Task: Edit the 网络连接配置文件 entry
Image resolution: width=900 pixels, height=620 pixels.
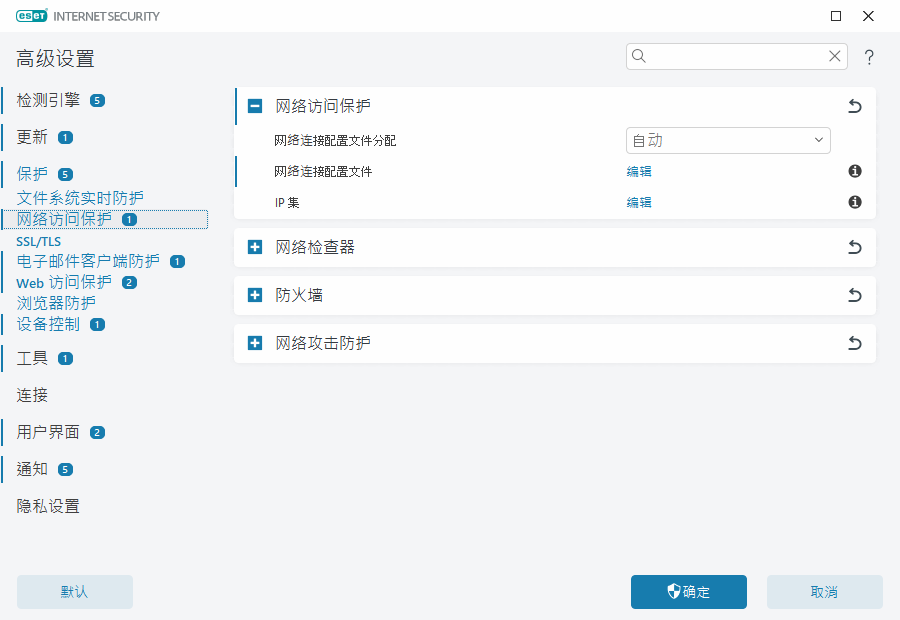Action: coord(639,171)
